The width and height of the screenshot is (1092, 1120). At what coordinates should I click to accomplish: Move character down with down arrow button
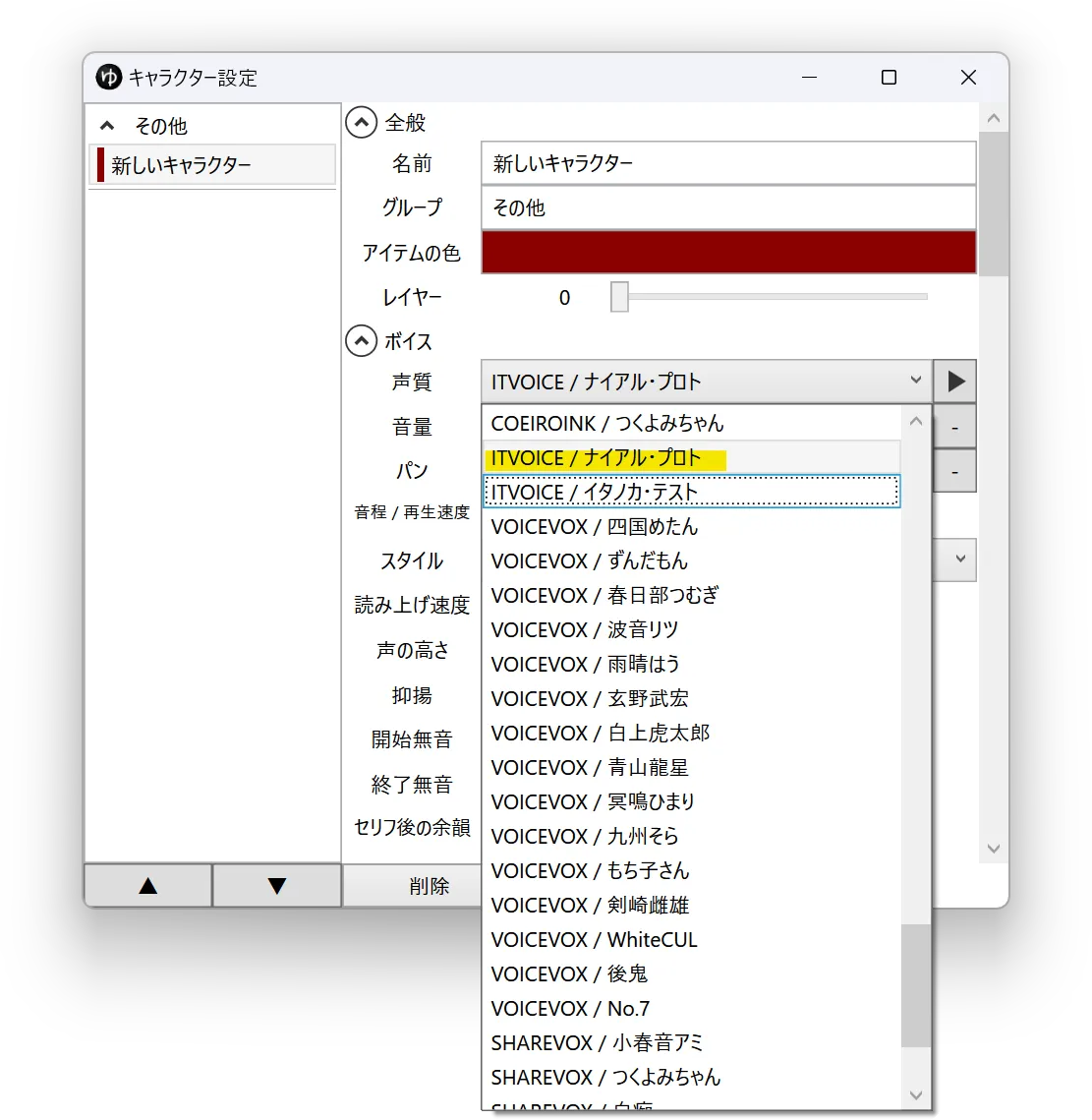click(277, 886)
